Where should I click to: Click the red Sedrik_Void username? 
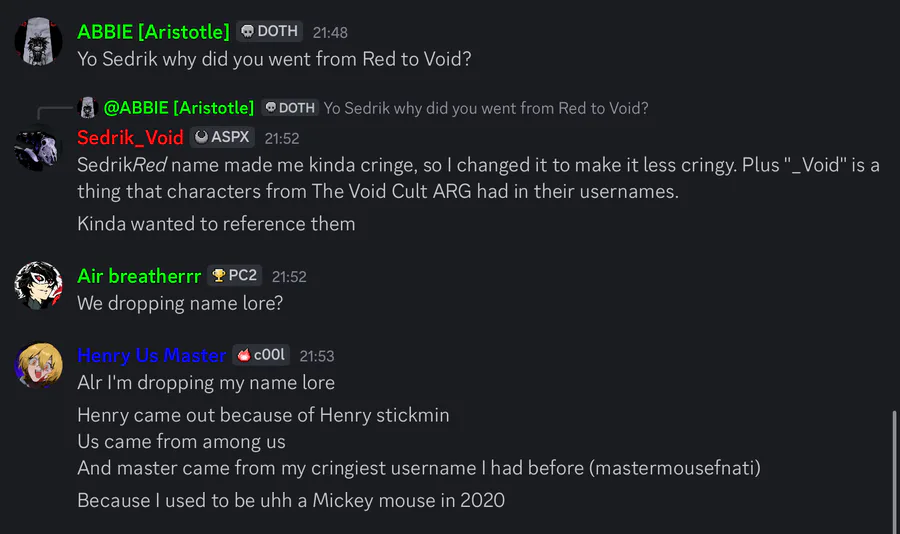point(130,137)
